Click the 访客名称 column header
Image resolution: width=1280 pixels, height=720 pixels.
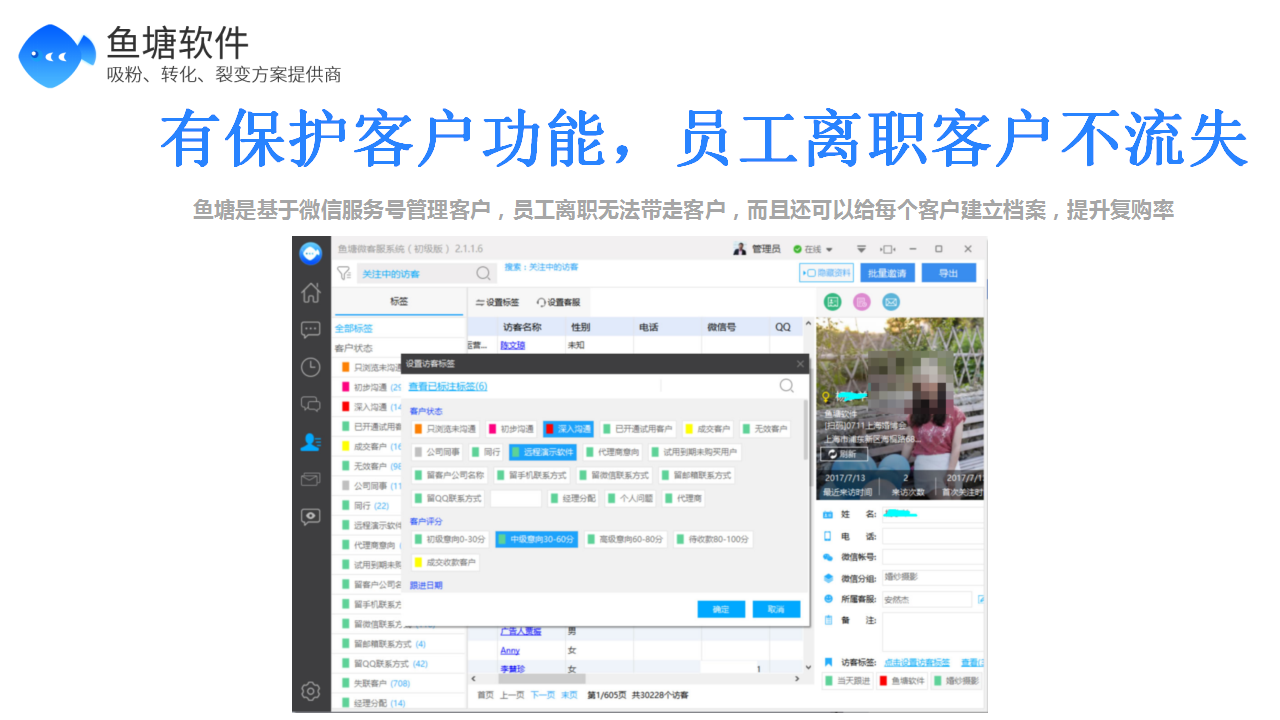tap(522, 327)
